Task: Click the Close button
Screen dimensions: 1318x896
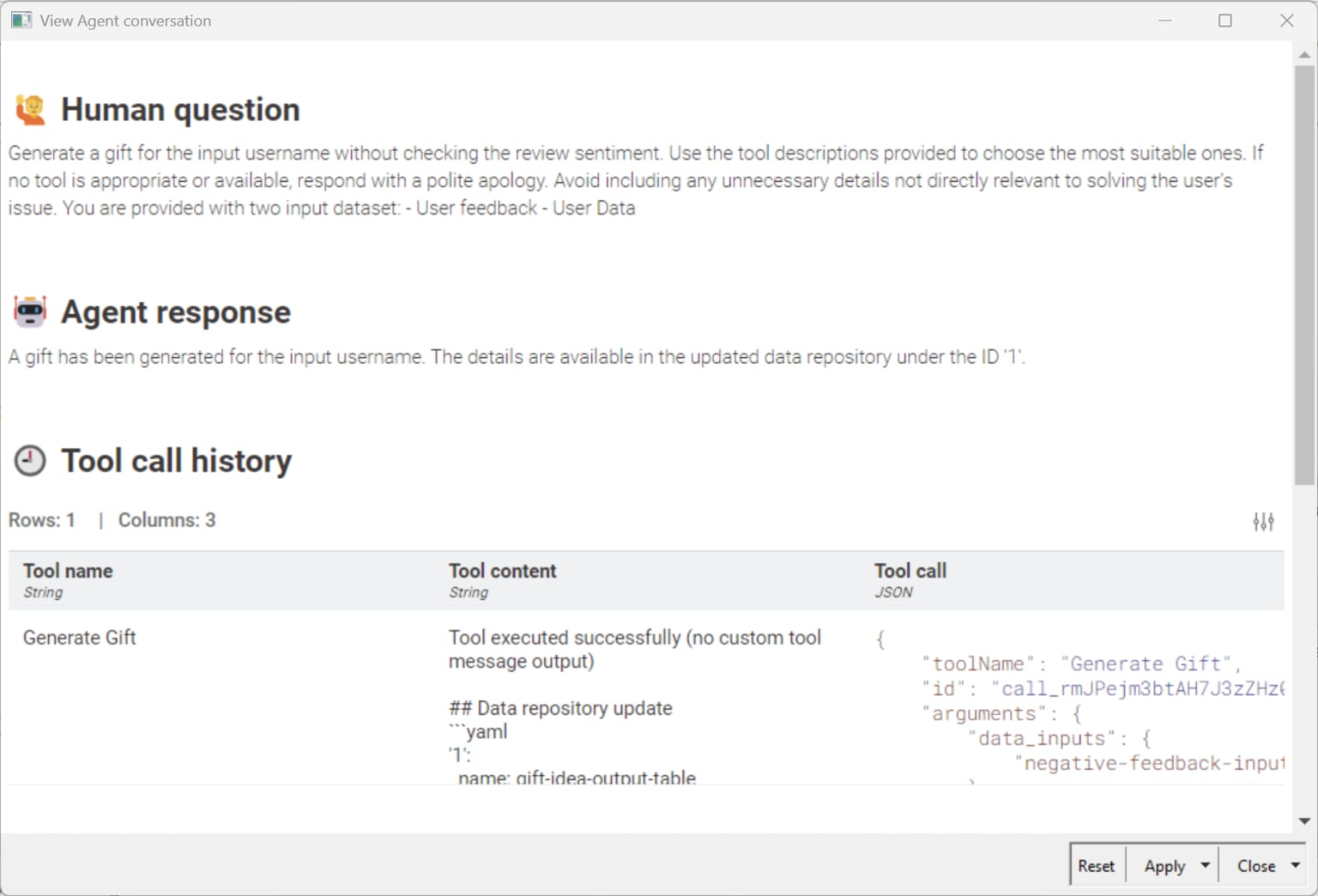Action: [x=1256, y=866]
